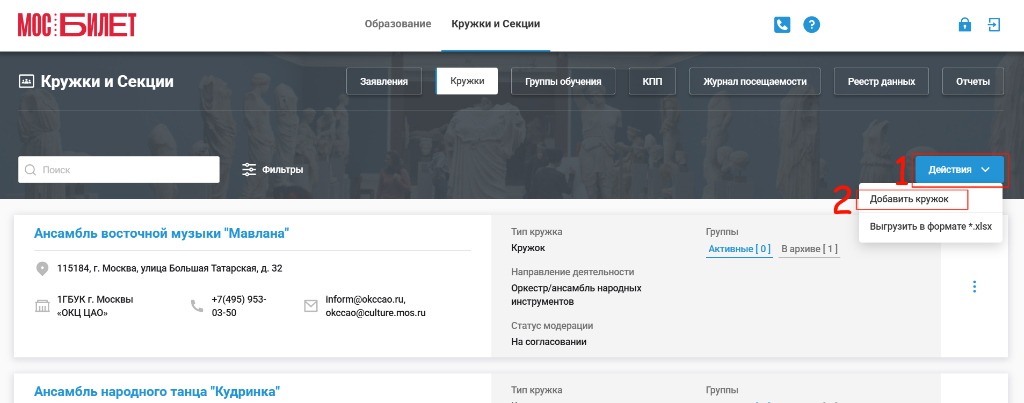
Task: Click the phone contact icon in header
Action: (x=782, y=25)
